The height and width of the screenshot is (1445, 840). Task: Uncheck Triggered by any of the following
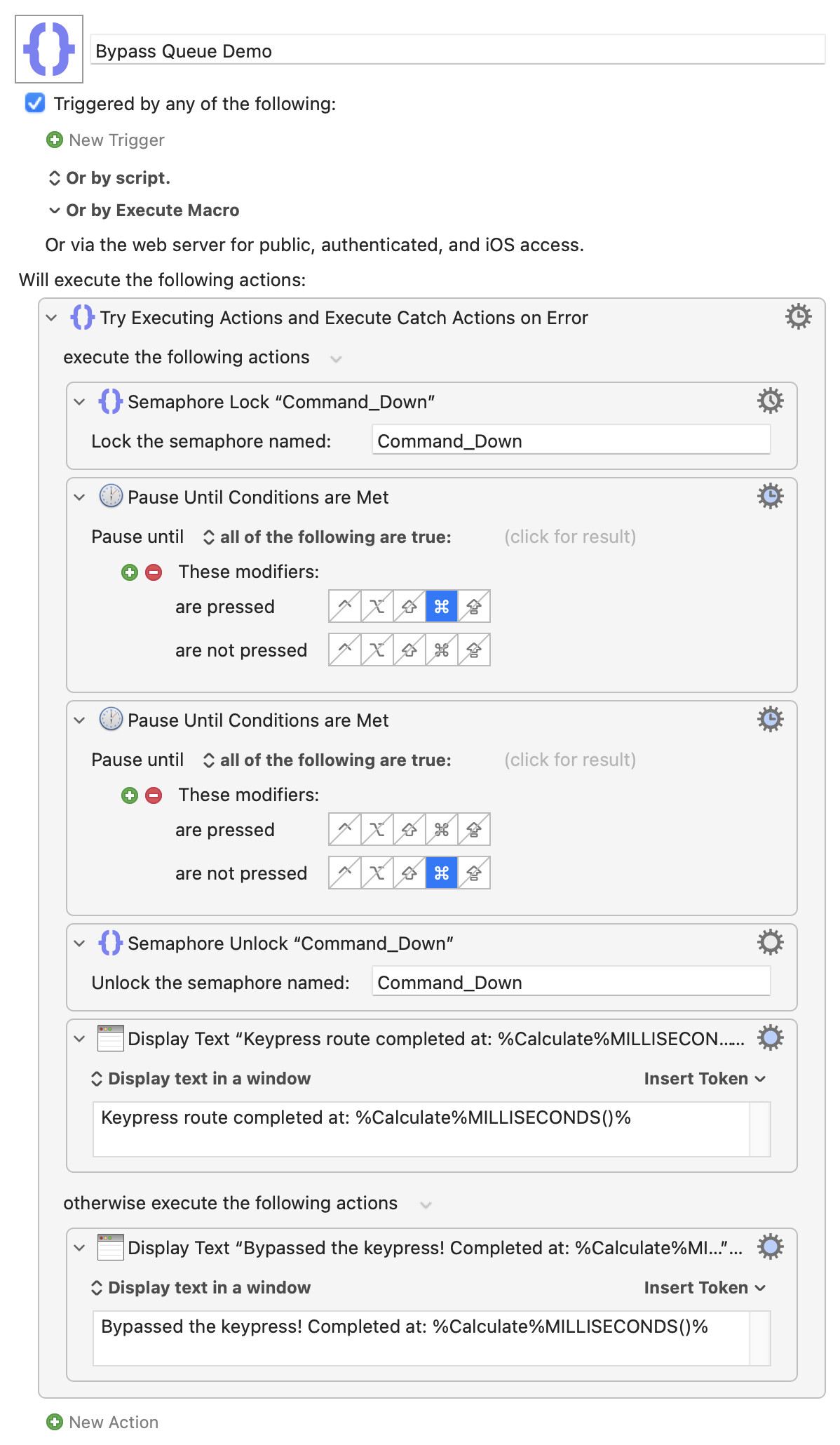tap(35, 104)
